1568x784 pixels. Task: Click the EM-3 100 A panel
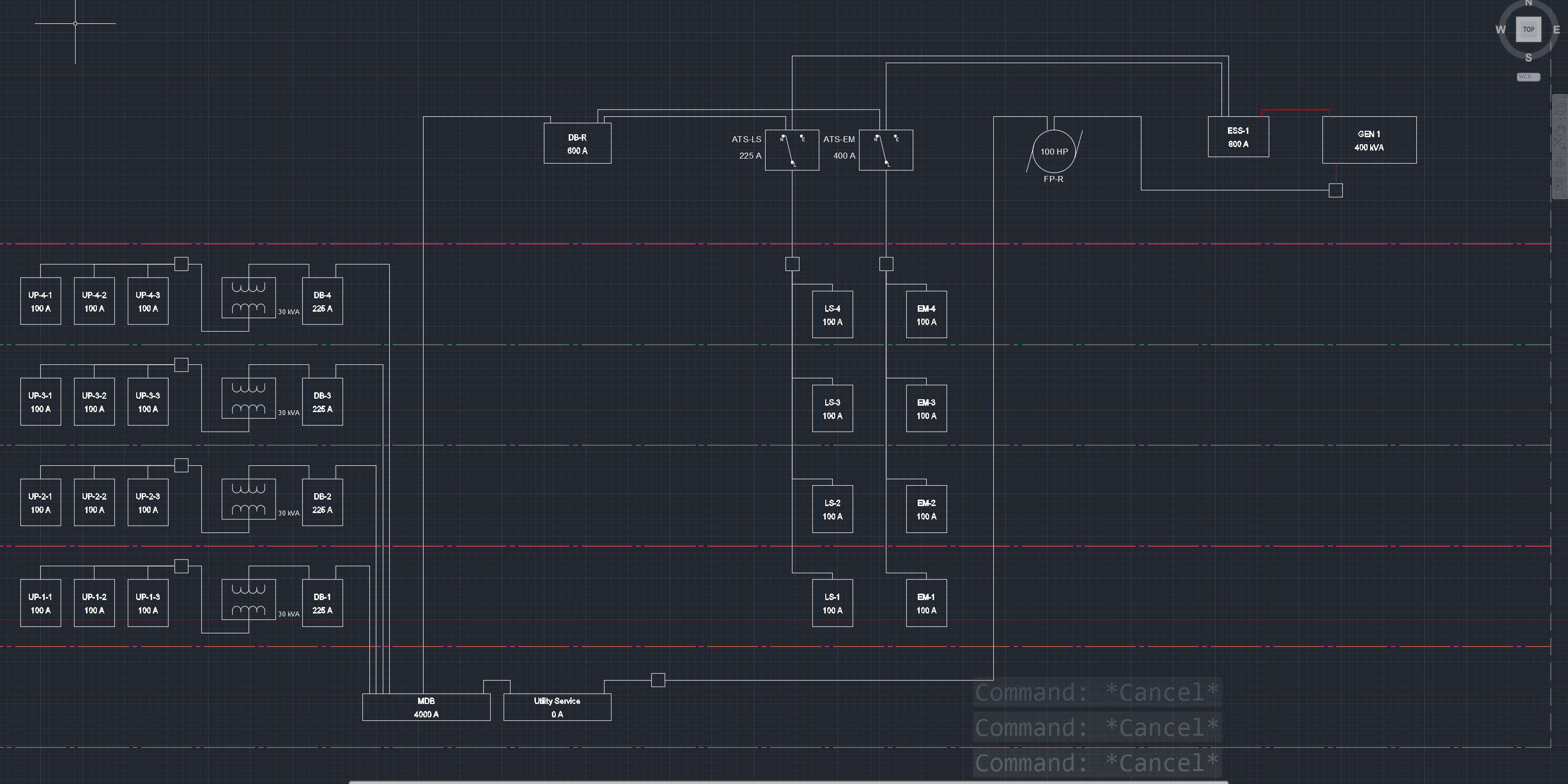[927, 409]
